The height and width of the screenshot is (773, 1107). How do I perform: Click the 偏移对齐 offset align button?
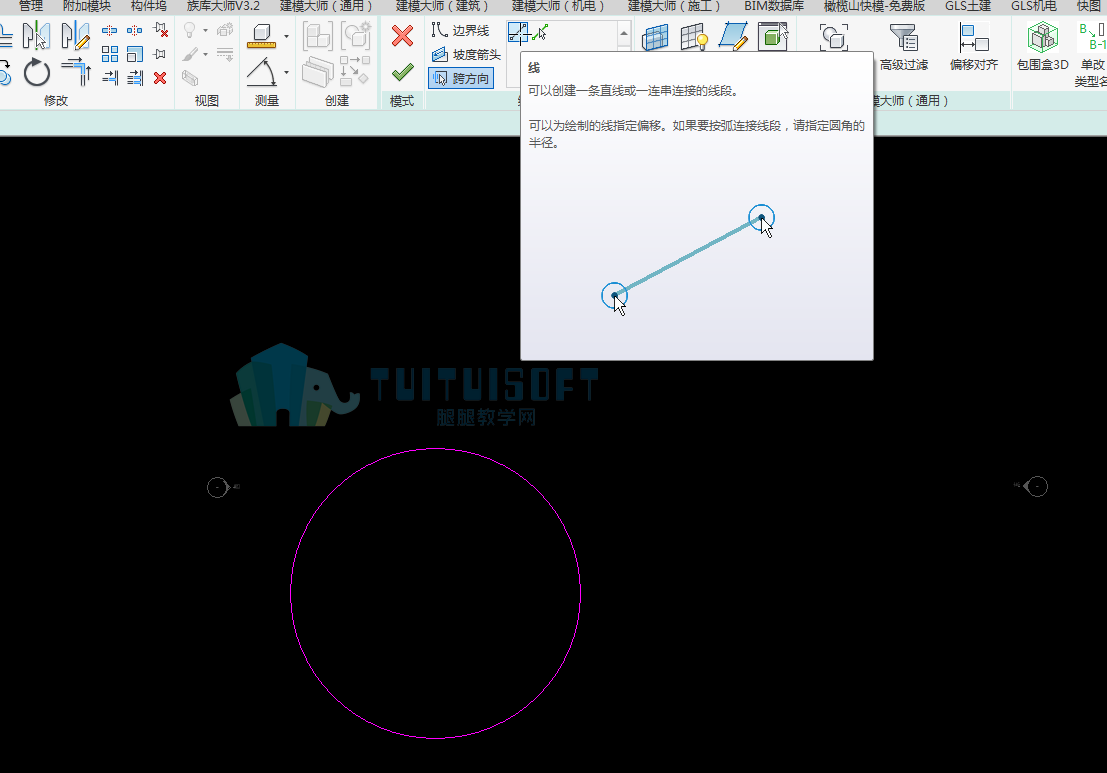pyautogui.click(x=974, y=47)
